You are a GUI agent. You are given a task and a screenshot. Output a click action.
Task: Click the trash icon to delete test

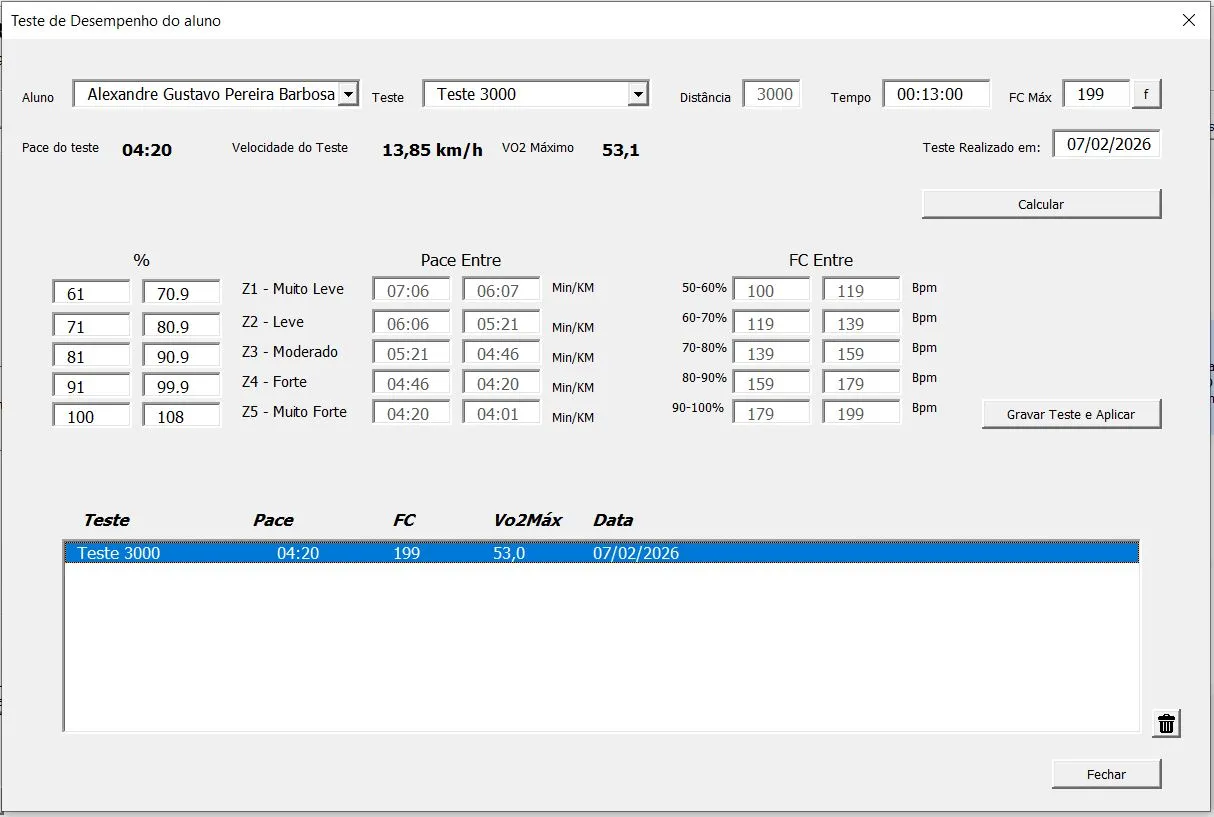[x=1165, y=724]
